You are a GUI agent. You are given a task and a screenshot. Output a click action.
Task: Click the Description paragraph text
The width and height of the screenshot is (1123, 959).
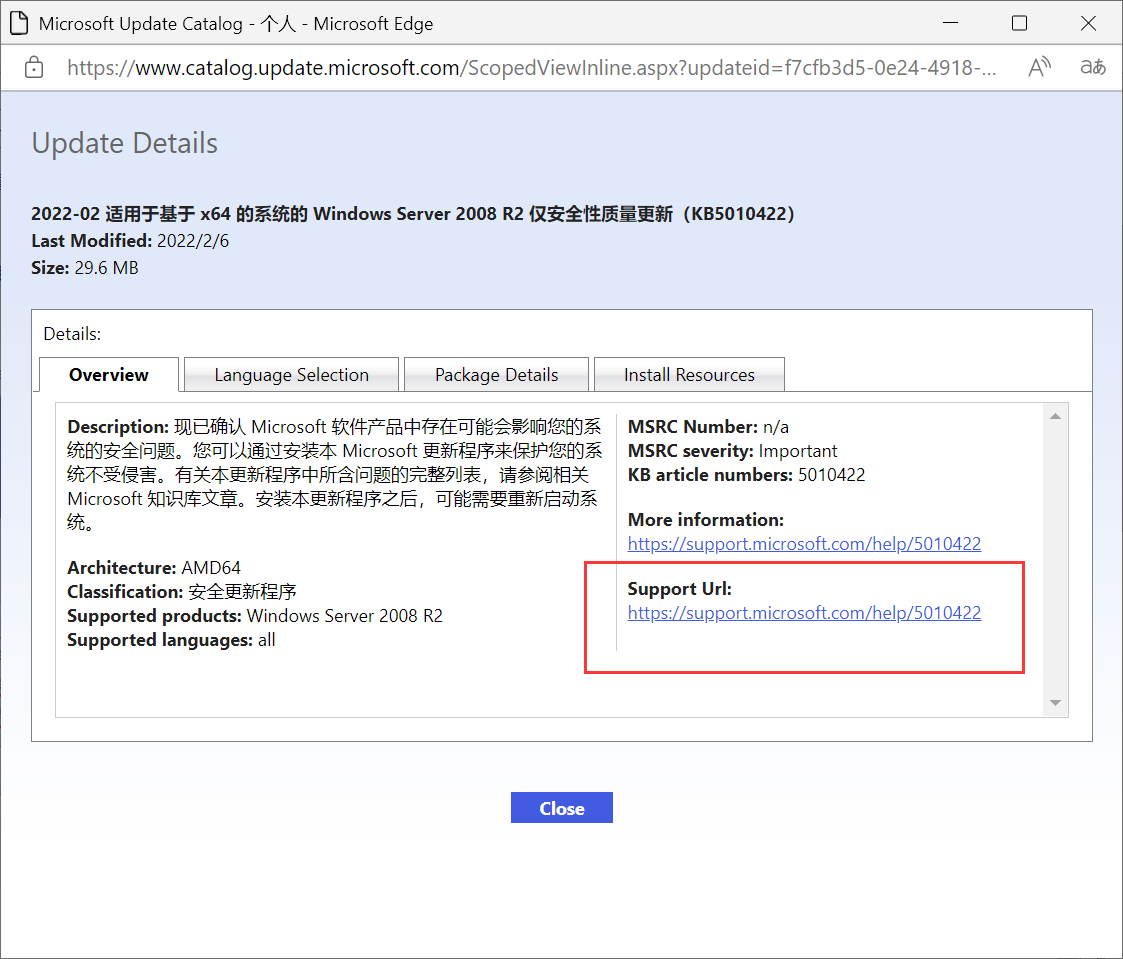[334, 474]
